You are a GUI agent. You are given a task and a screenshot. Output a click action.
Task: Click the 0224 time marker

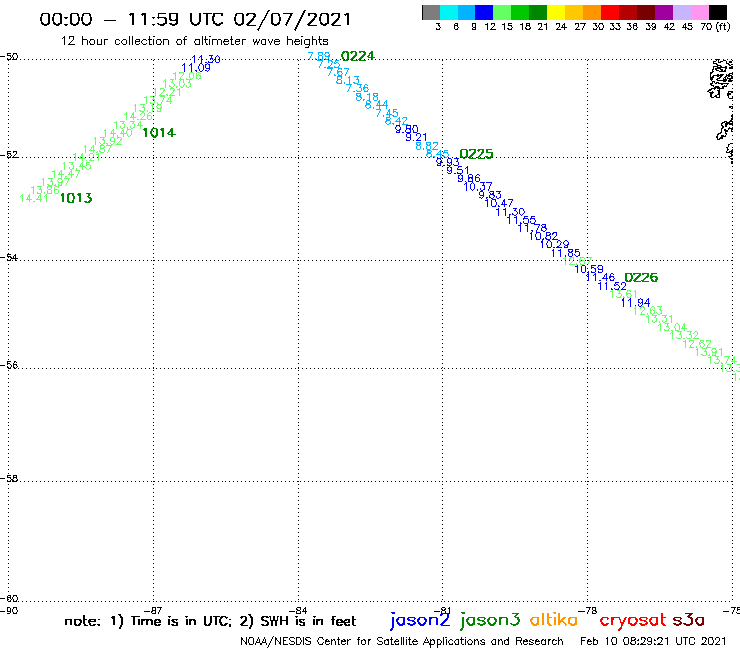358,56
